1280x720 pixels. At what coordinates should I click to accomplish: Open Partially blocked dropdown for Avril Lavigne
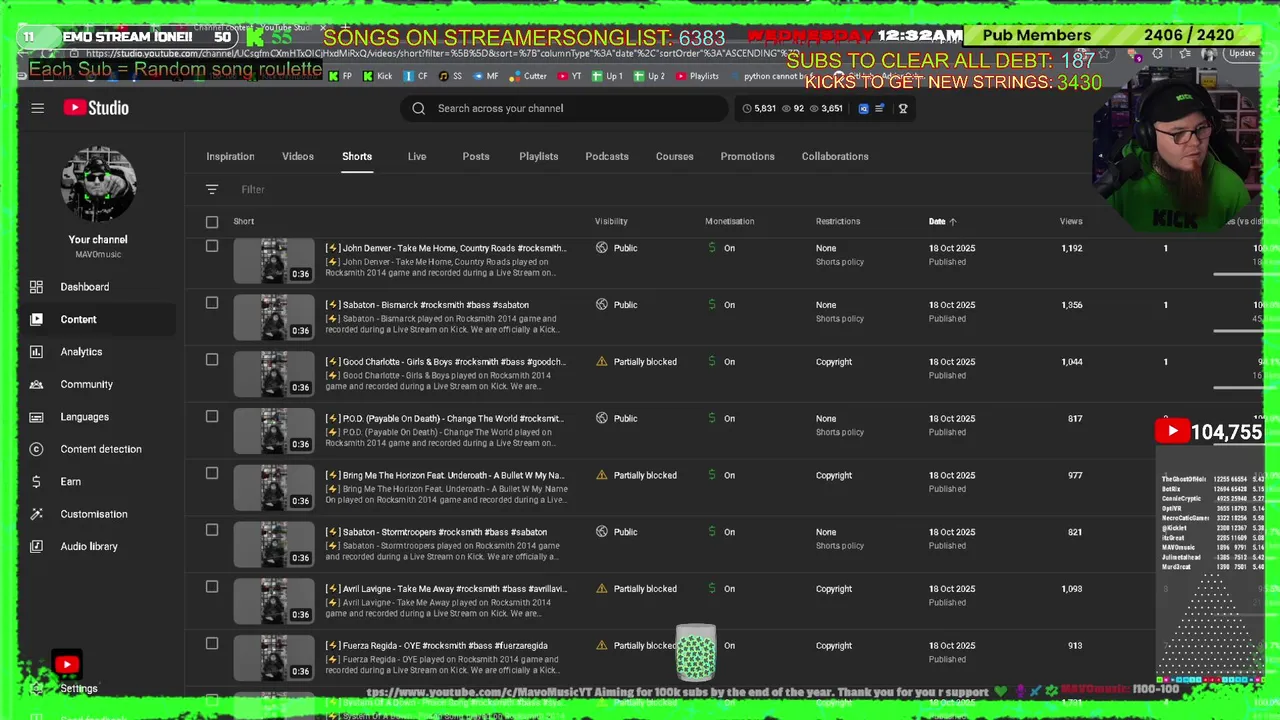click(x=645, y=589)
